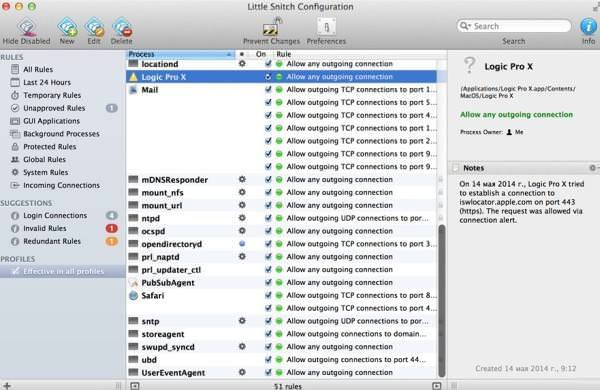Sort rules by Process column header
This screenshot has height=390, width=600.
click(180, 54)
